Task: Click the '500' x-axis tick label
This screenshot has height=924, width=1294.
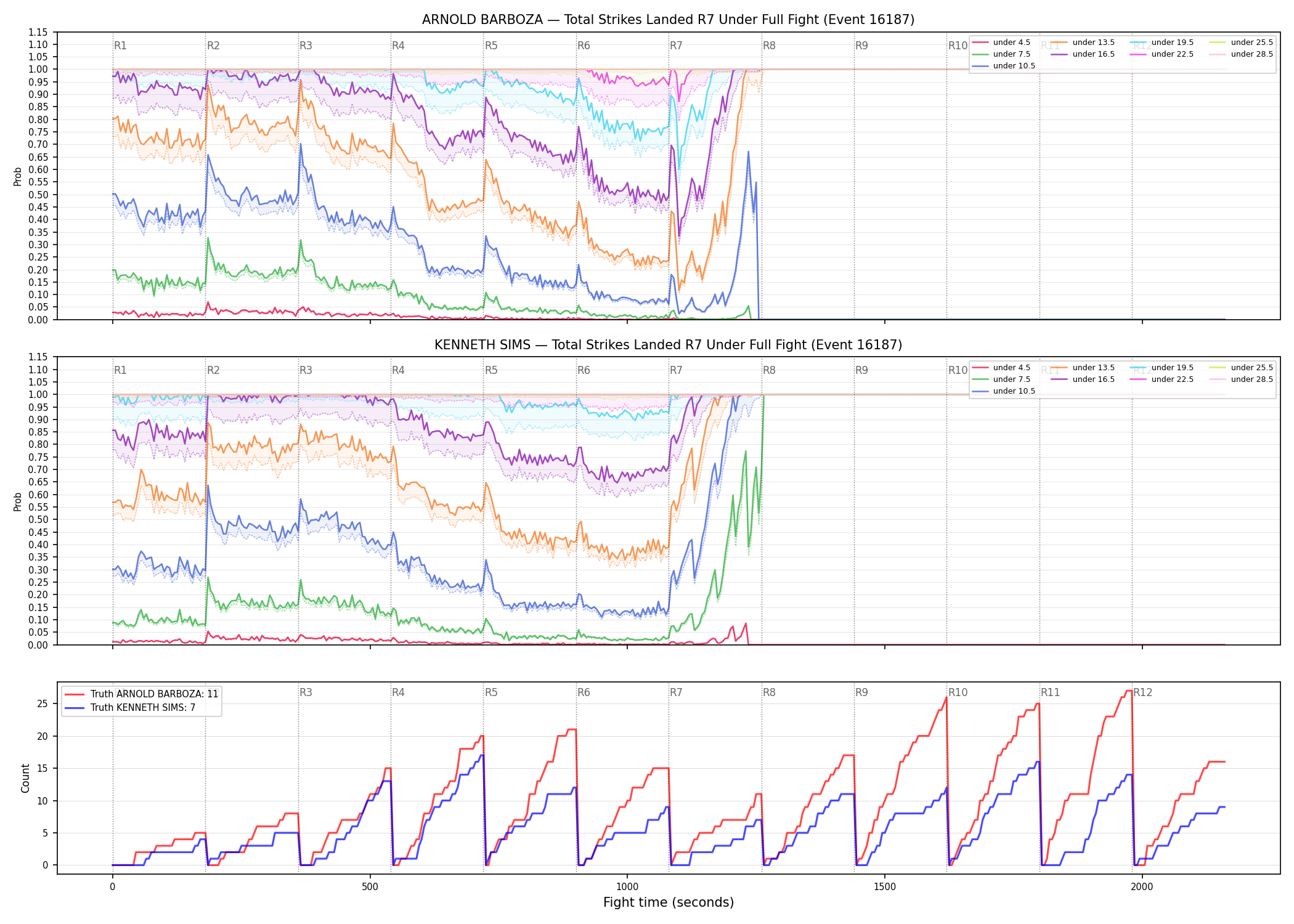Action: [x=370, y=887]
